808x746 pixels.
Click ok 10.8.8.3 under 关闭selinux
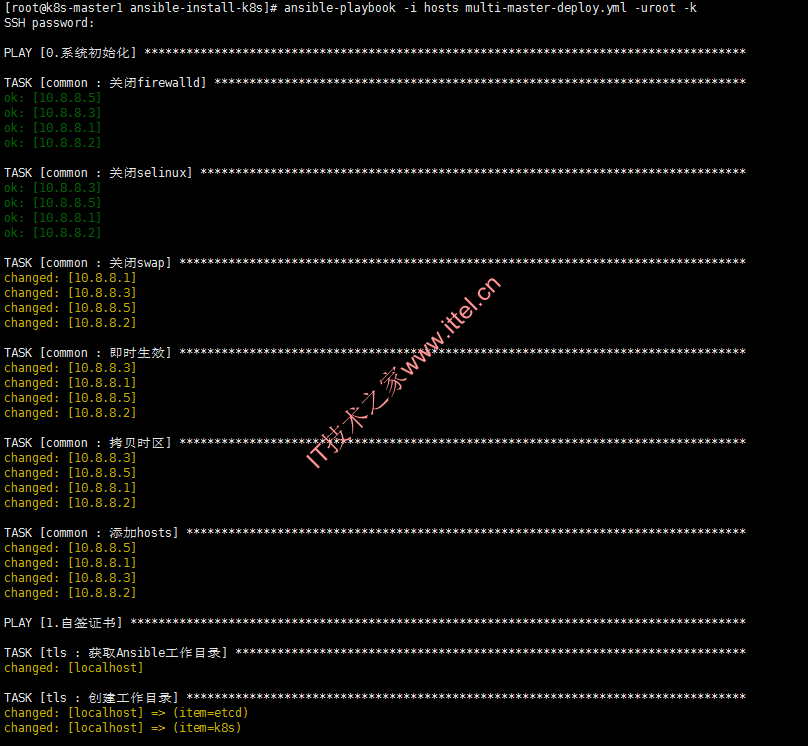pyautogui.click(x=53, y=188)
